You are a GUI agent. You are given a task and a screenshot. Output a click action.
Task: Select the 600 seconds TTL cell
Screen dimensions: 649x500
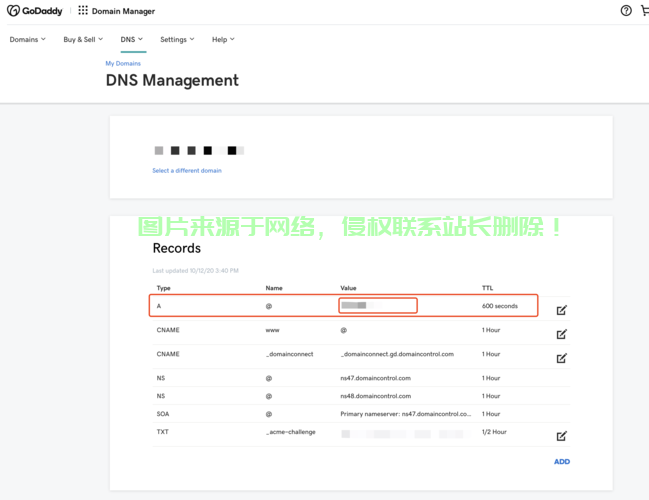pyautogui.click(x=500, y=306)
